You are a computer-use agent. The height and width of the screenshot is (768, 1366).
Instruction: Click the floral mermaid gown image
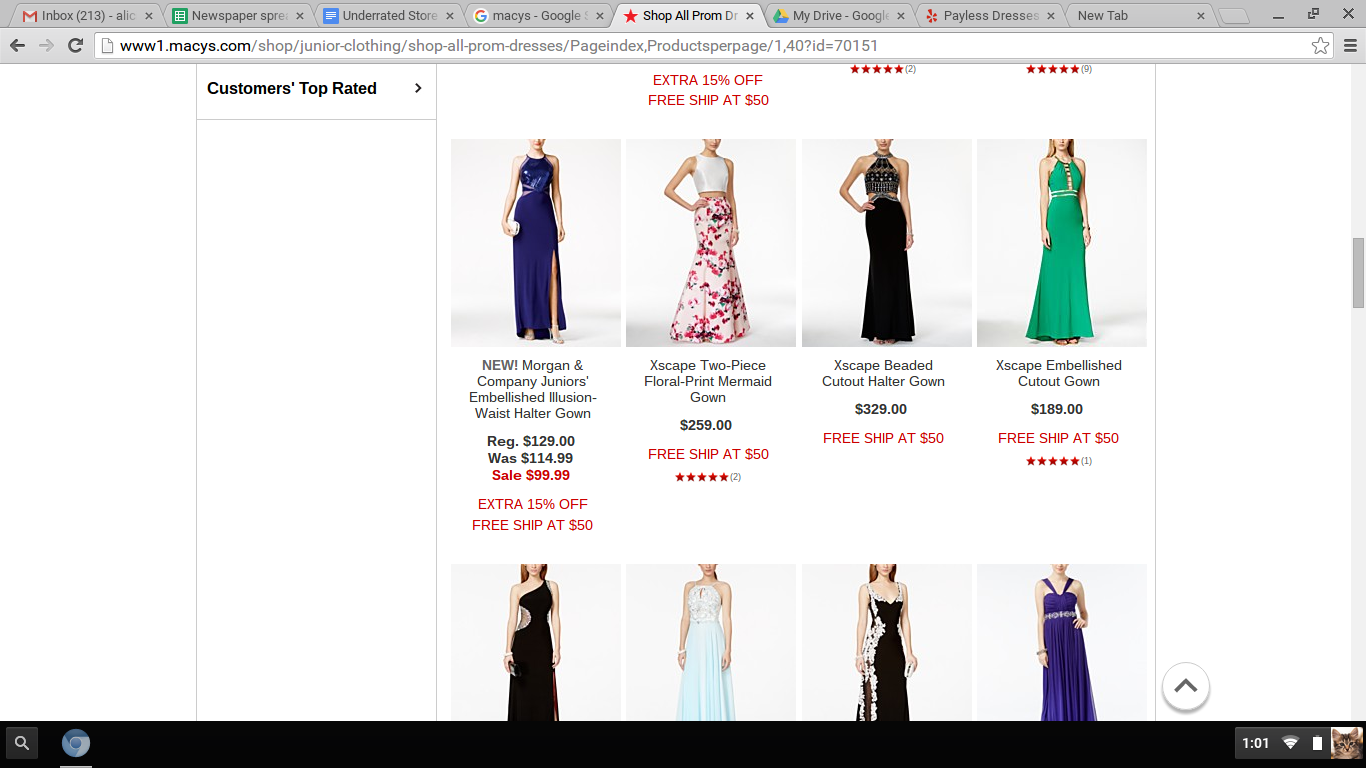click(711, 243)
